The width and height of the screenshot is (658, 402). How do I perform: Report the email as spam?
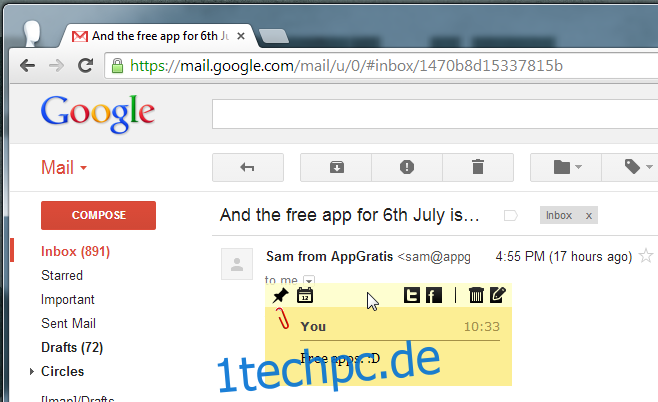pos(407,167)
